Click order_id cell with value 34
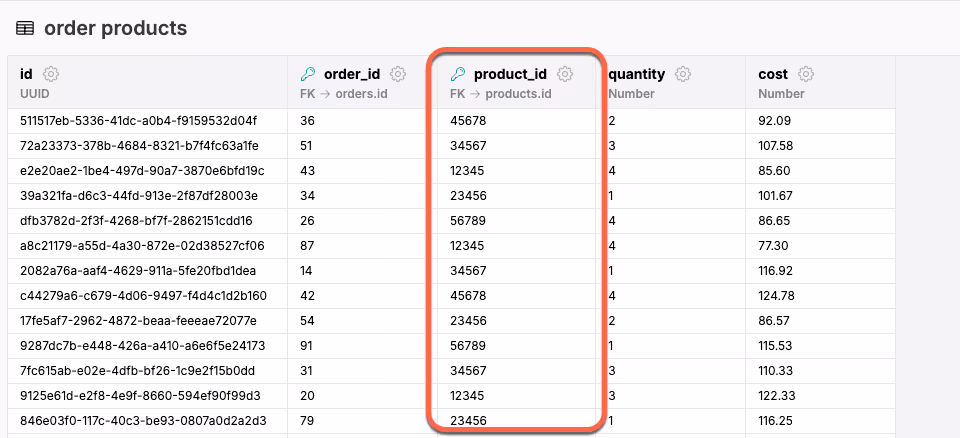The height and width of the screenshot is (438, 960). click(x=362, y=196)
